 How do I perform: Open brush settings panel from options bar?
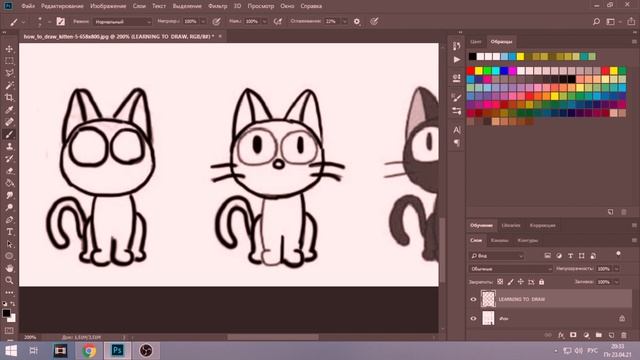tap(60, 22)
